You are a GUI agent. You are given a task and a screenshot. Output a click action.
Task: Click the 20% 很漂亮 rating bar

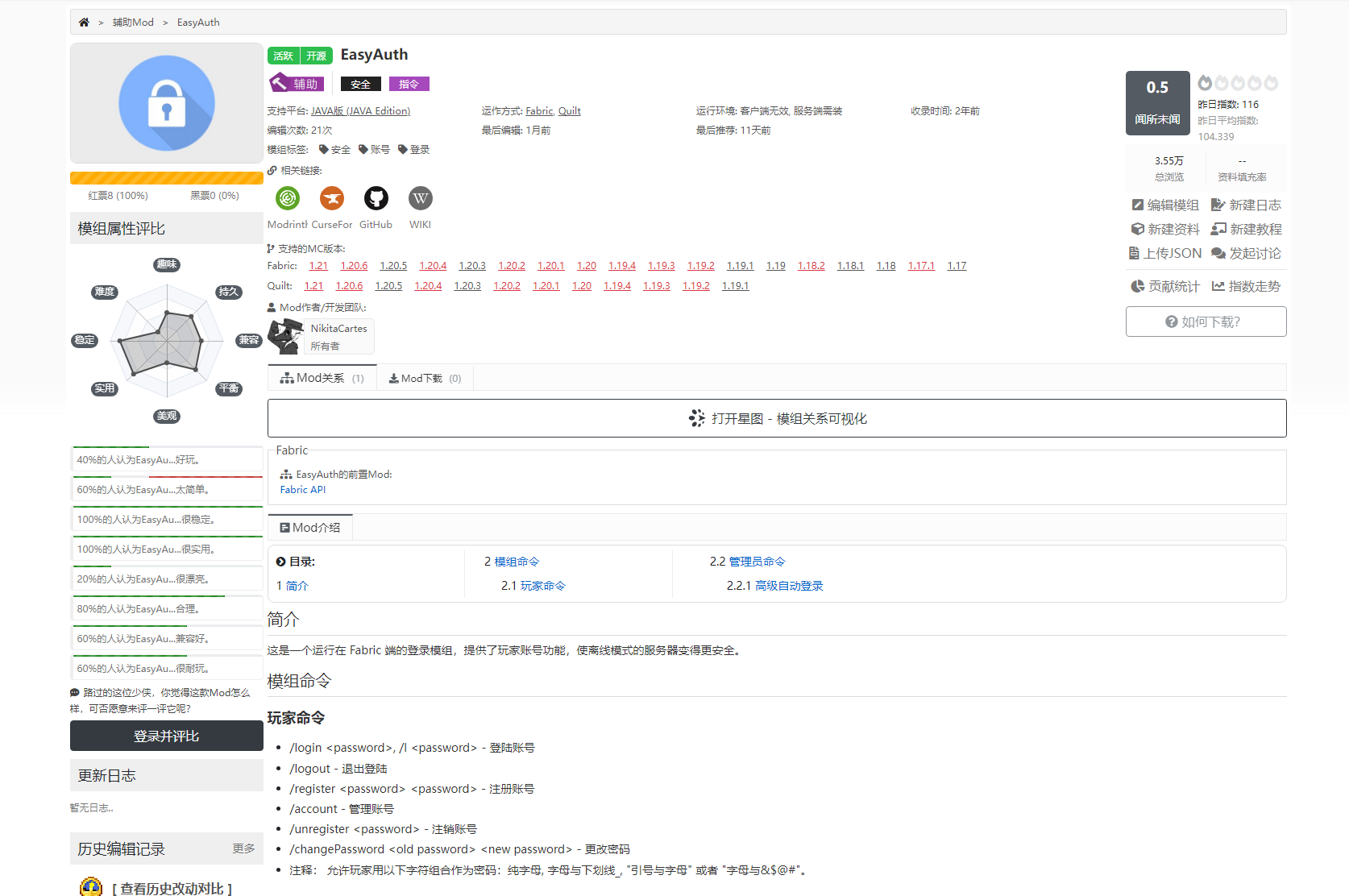coord(167,579)
